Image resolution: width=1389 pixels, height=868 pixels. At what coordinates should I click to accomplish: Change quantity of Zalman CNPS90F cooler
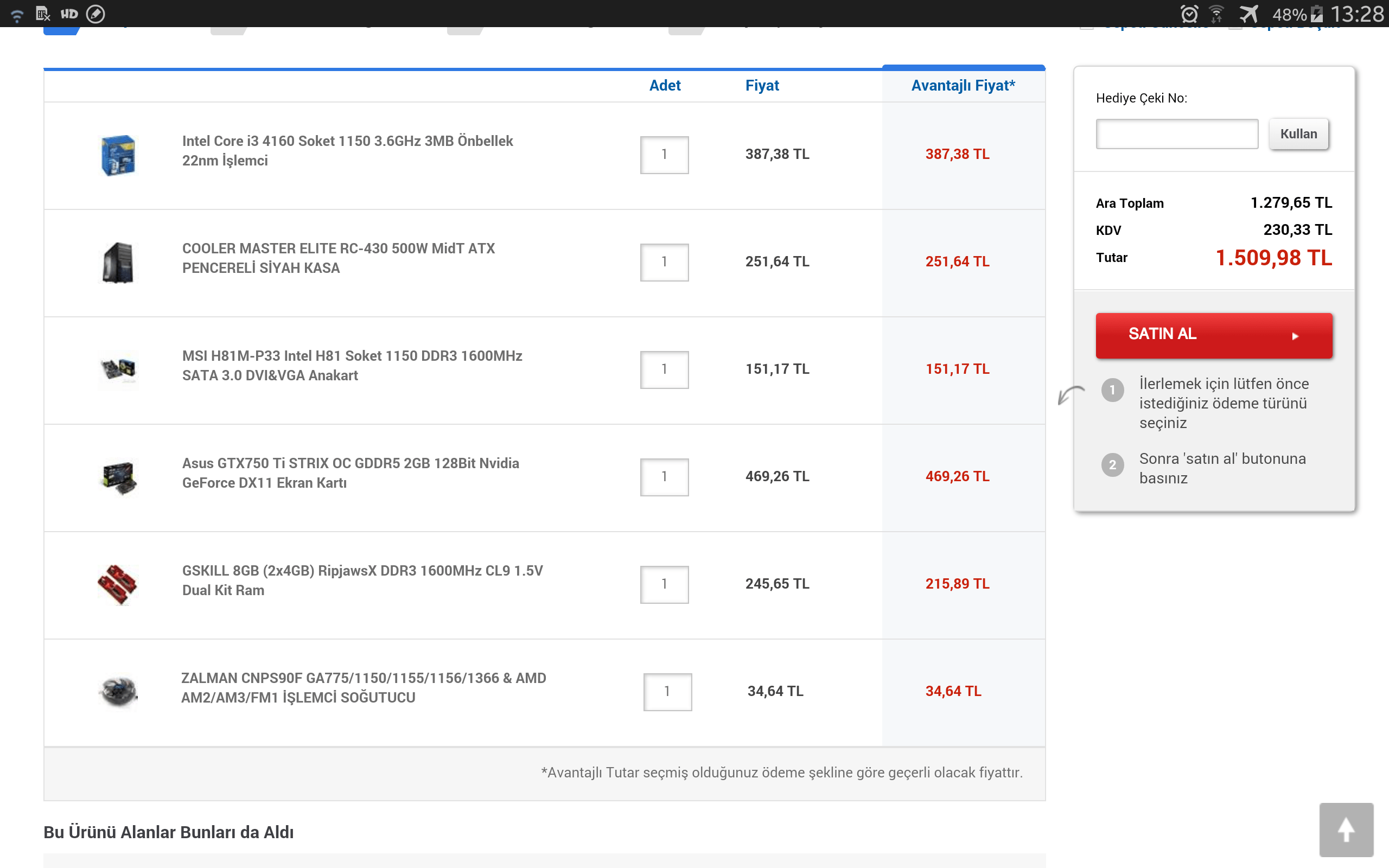point(667,691)
